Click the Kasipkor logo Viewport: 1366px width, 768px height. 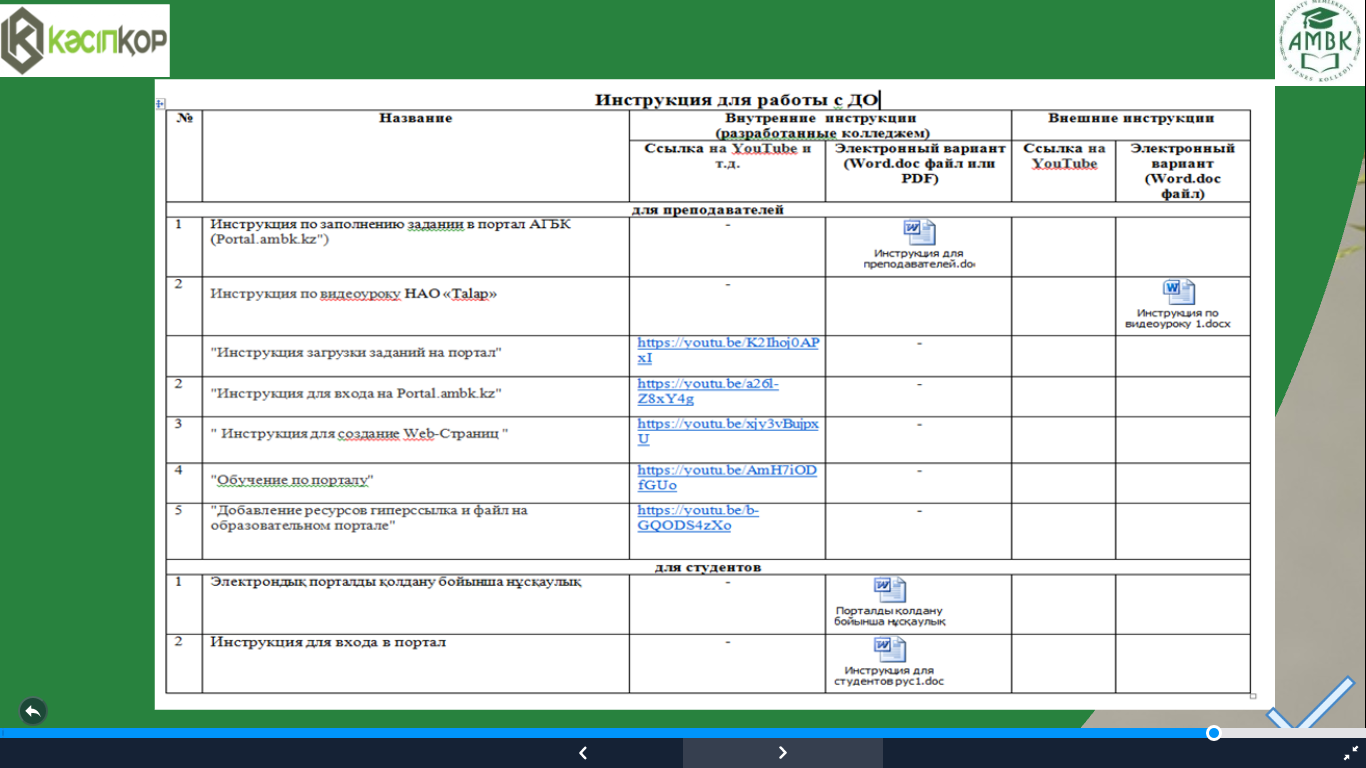tap(85, 40)
